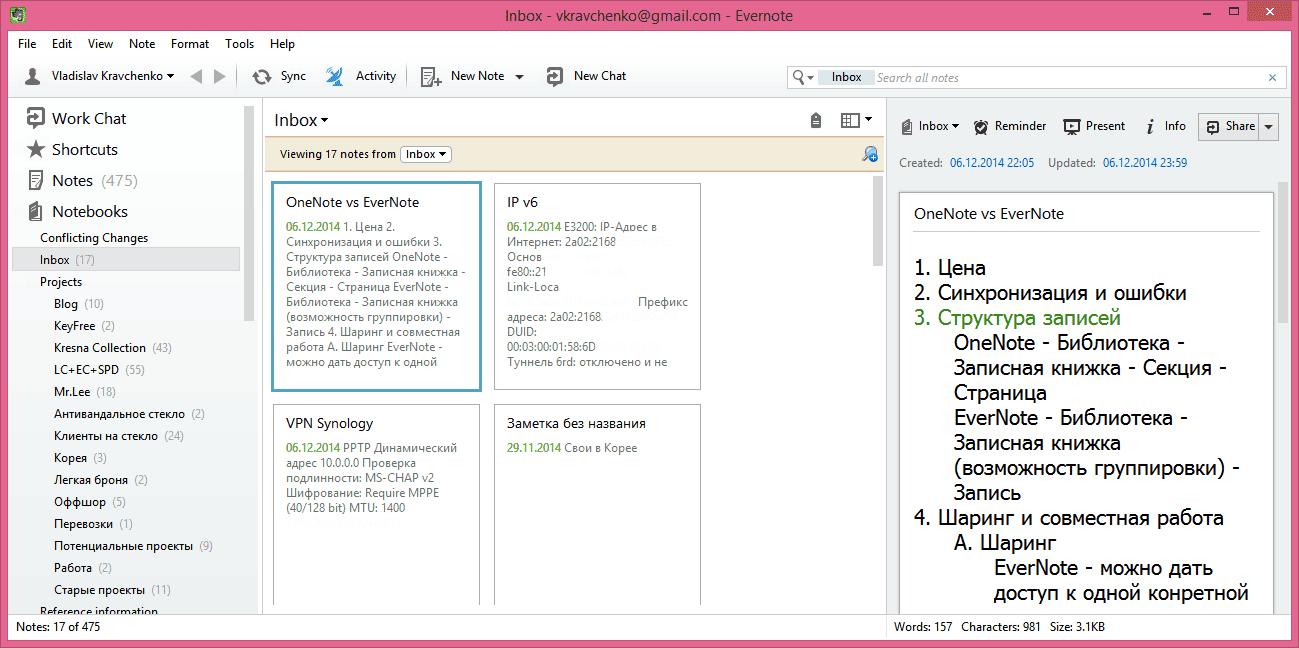
Task: Open note Info panel
Action: coord(1165,127)
